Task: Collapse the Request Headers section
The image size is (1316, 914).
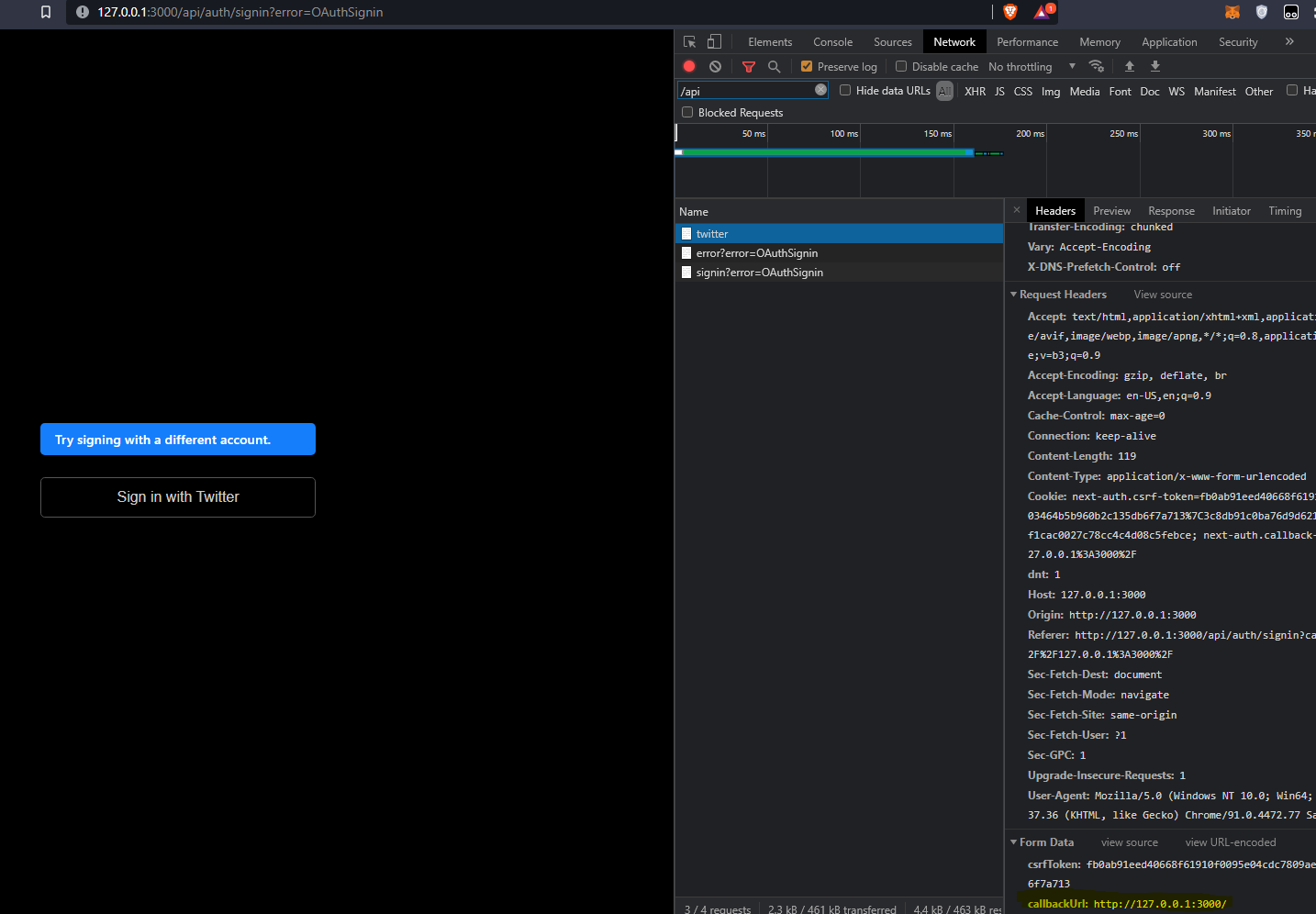Action: coord(1015,294)
